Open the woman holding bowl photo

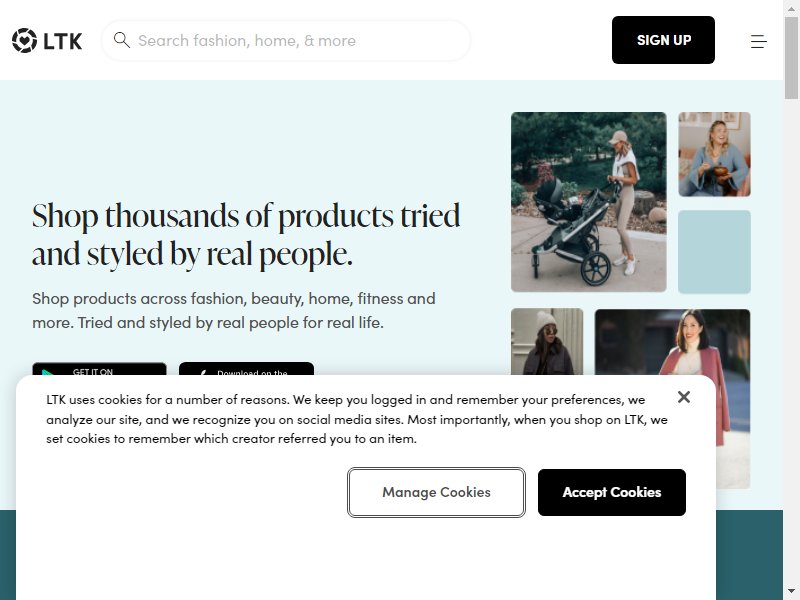click(x=714, y=154)
